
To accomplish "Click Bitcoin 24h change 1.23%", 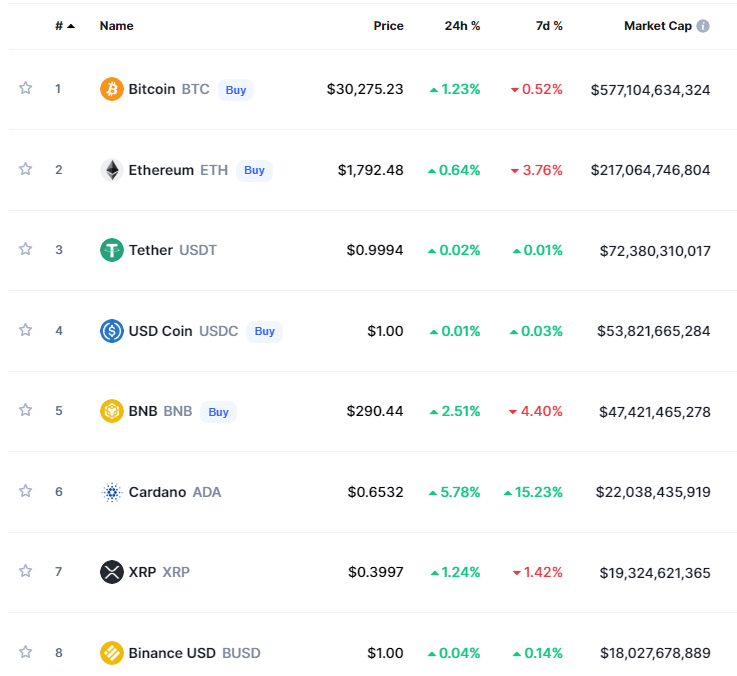I will click(x=455, y=89).
